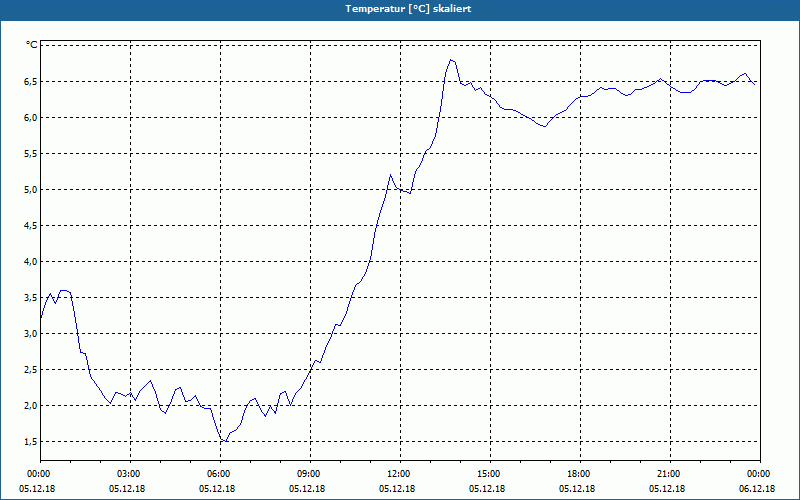This screenshot has width=800, height=500.
Task: Select the "4,5" y-axis value
Action: (30, 226)
